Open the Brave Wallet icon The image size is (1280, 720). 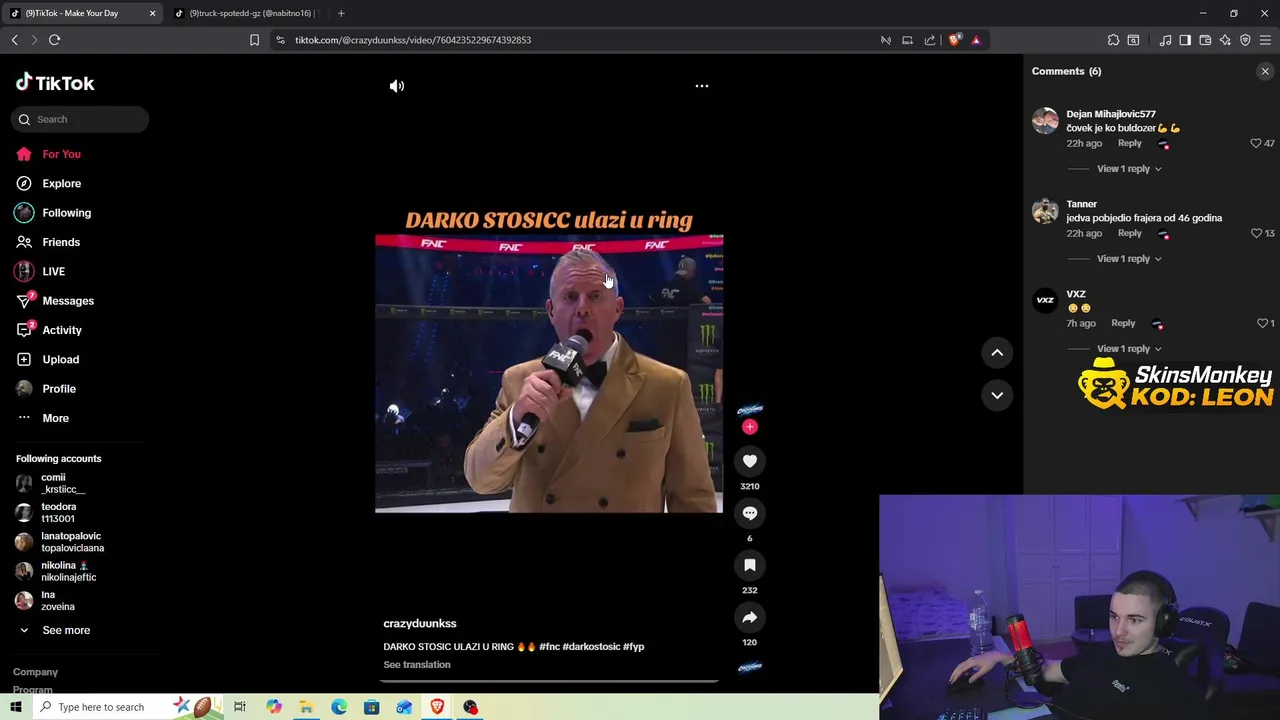pyautogui.click(x=1205, y=40)
